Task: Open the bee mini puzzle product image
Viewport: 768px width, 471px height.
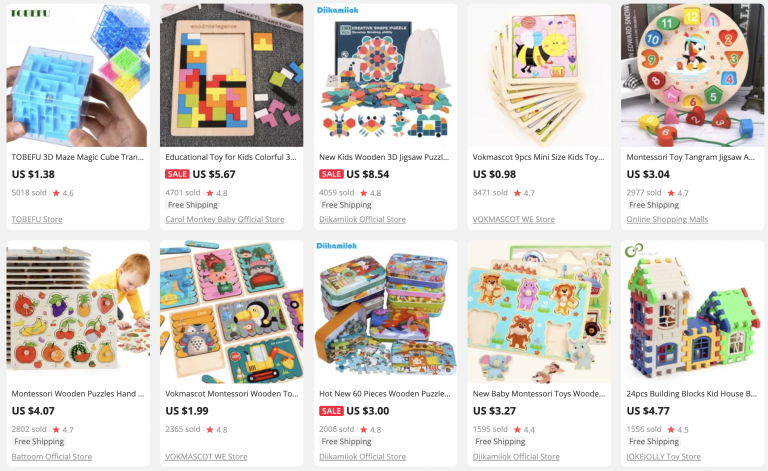Action: pyautogui.click(x=539, y=75)
